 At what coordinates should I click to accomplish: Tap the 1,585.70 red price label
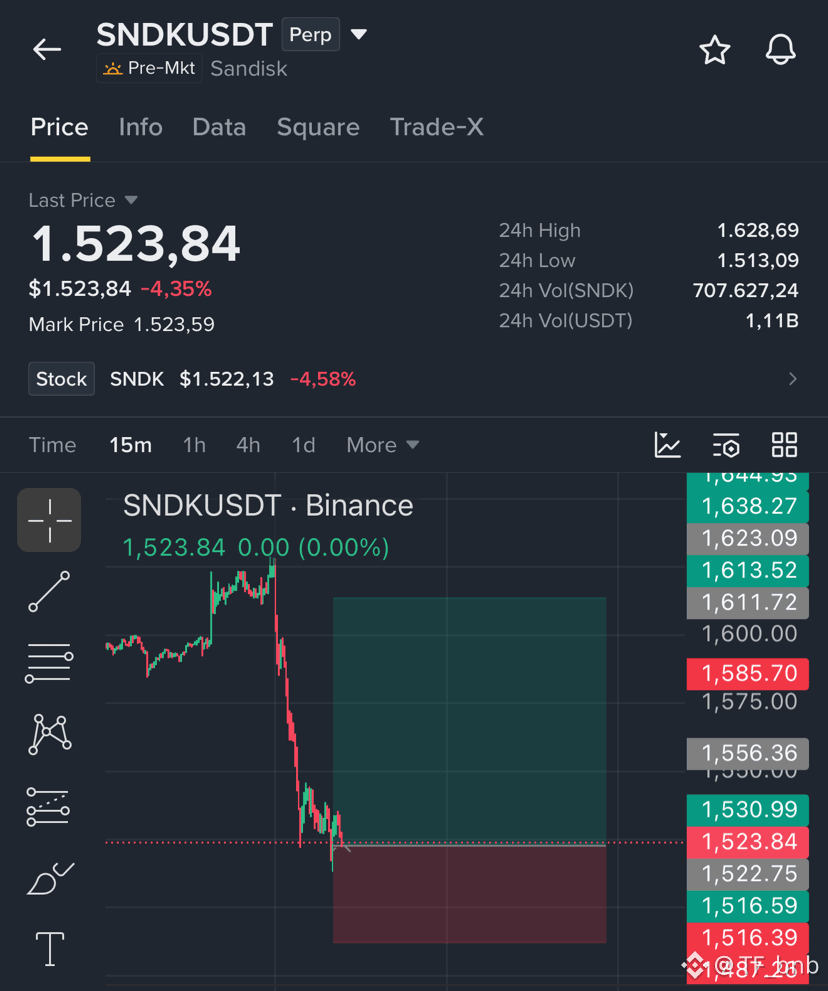click(x=748, y=674)
